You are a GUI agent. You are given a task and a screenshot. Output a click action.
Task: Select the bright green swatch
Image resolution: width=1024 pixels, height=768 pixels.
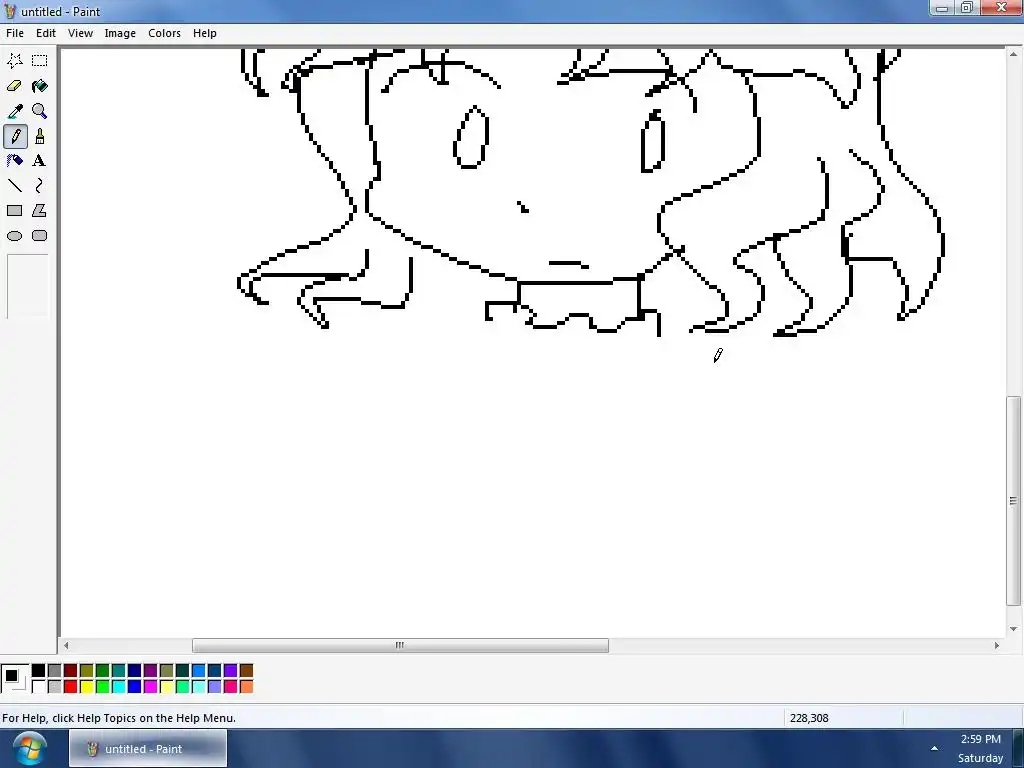coord(103,686)
